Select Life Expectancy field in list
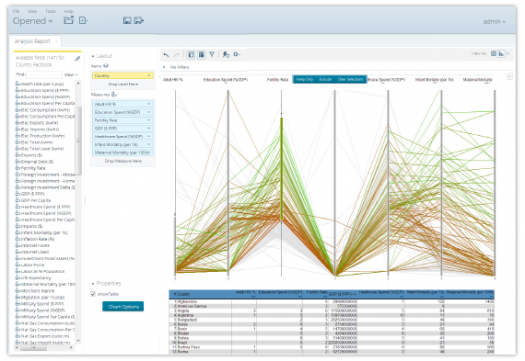The height and width of the screenshot is (361, 525). click(x=33, y=278)
